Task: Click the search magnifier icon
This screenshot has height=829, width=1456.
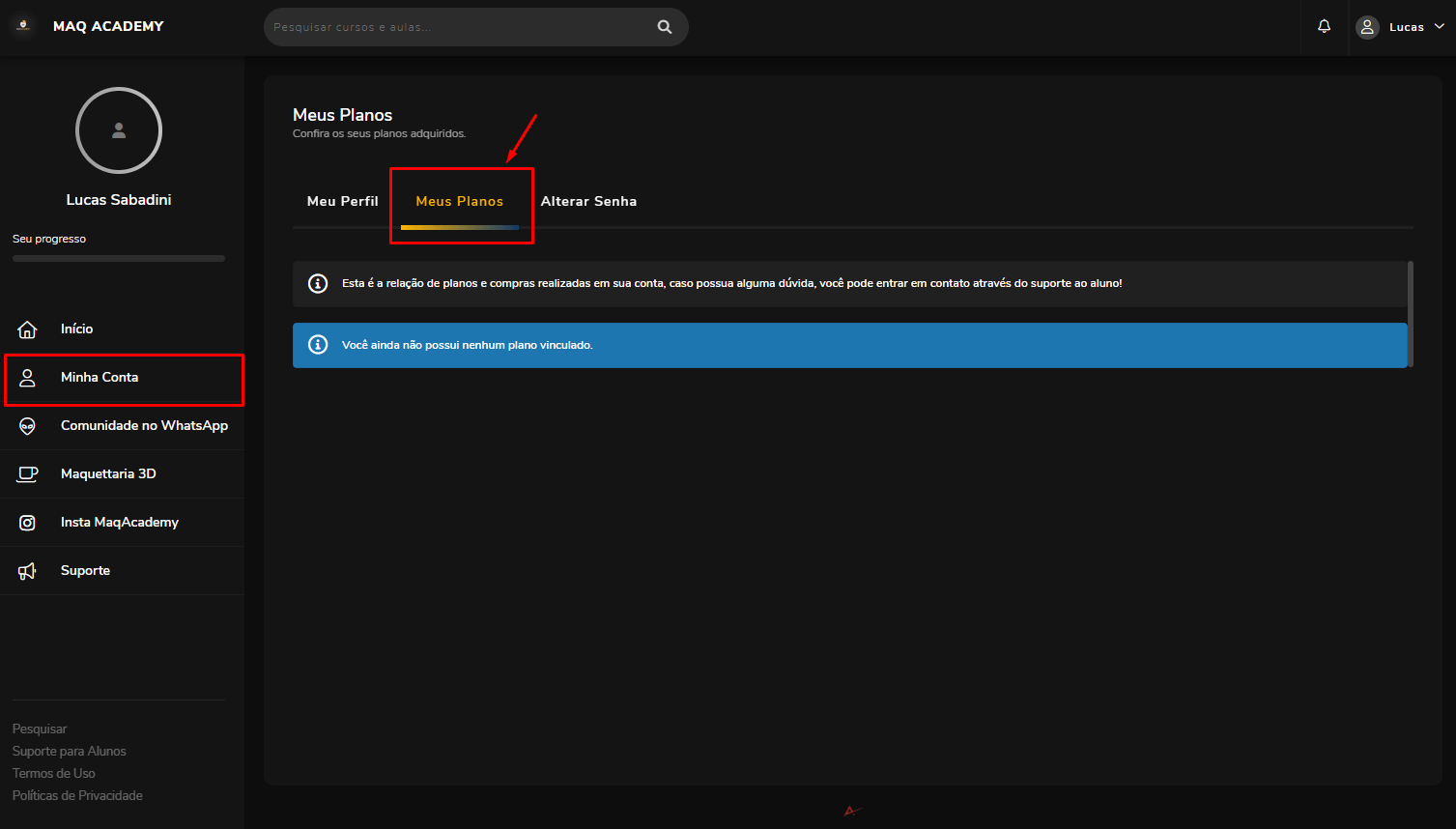Action: point(665,27)
